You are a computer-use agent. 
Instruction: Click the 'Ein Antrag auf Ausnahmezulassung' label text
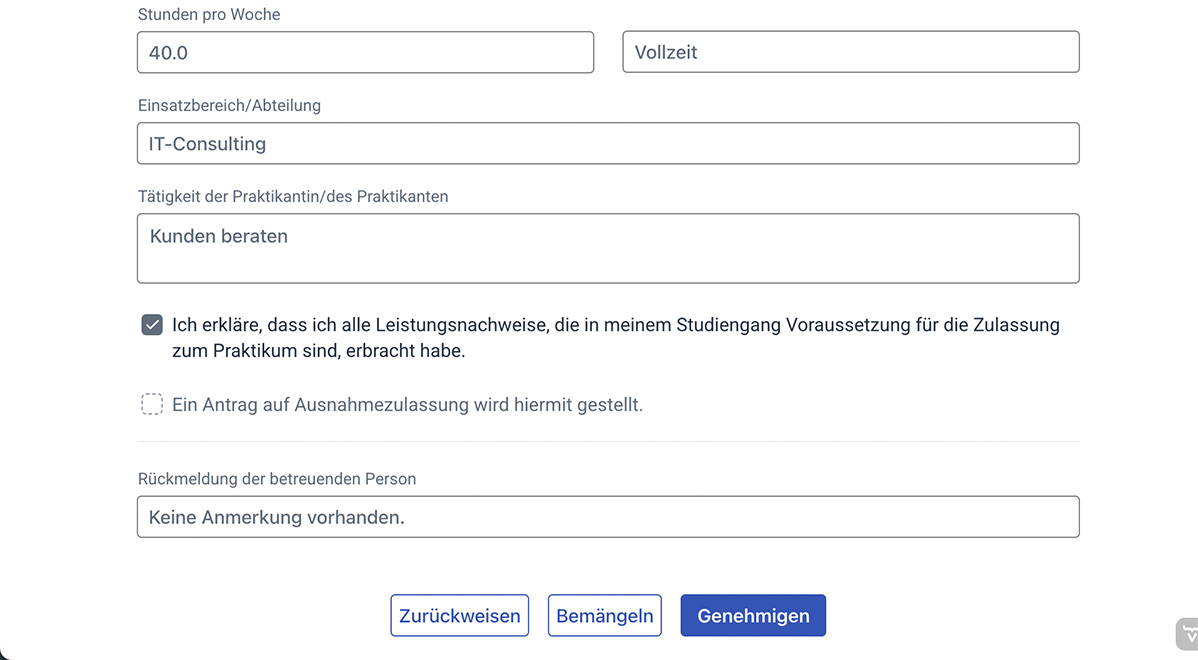[x=407, y=405]
